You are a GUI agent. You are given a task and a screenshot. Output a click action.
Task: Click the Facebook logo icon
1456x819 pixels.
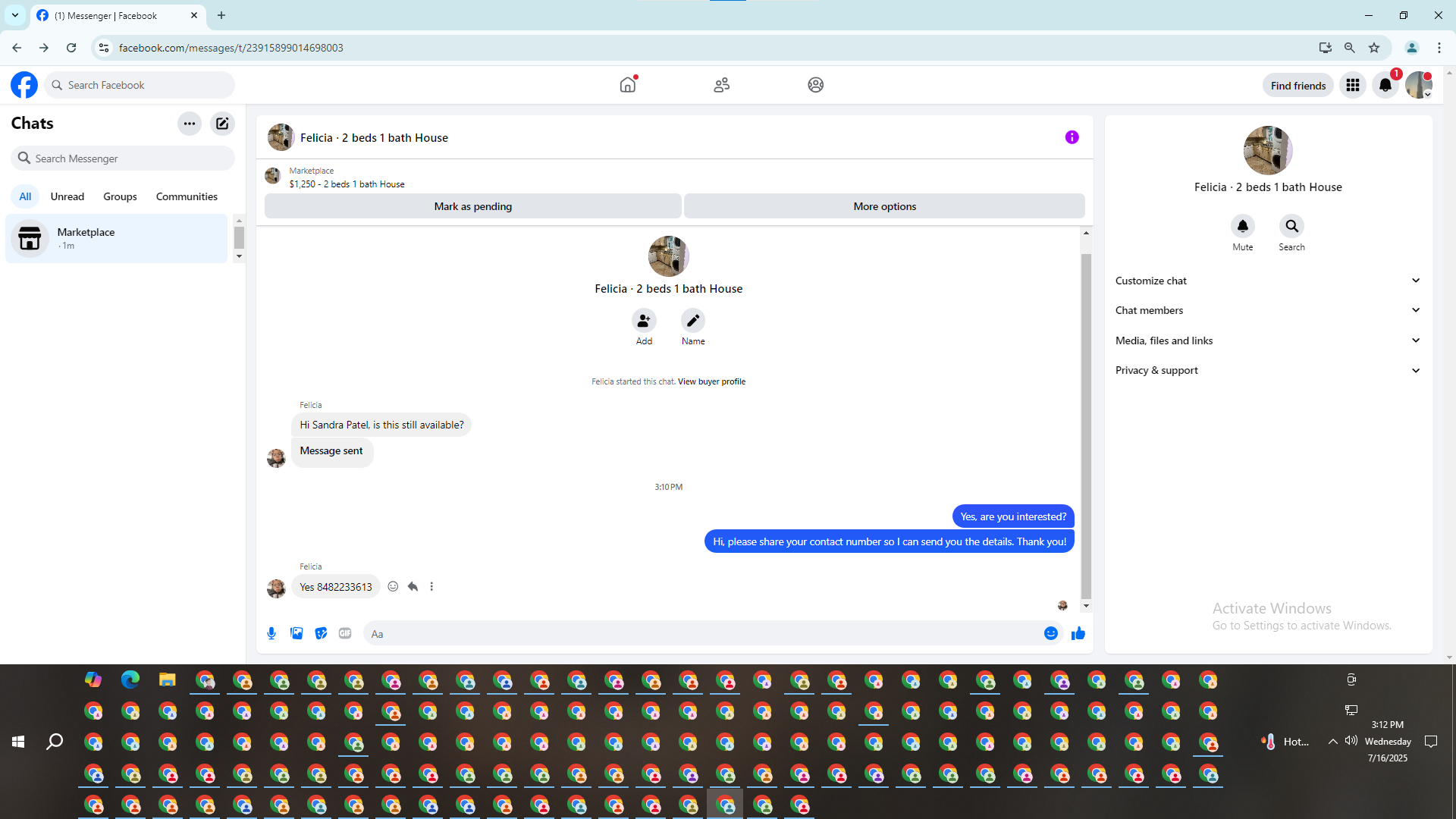pyautogui.click(x=24, y=85)
